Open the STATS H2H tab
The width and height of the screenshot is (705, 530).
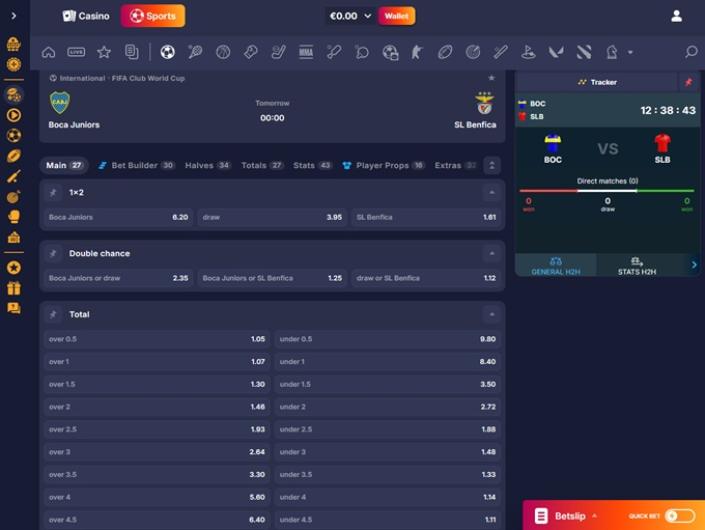[637, 265]
